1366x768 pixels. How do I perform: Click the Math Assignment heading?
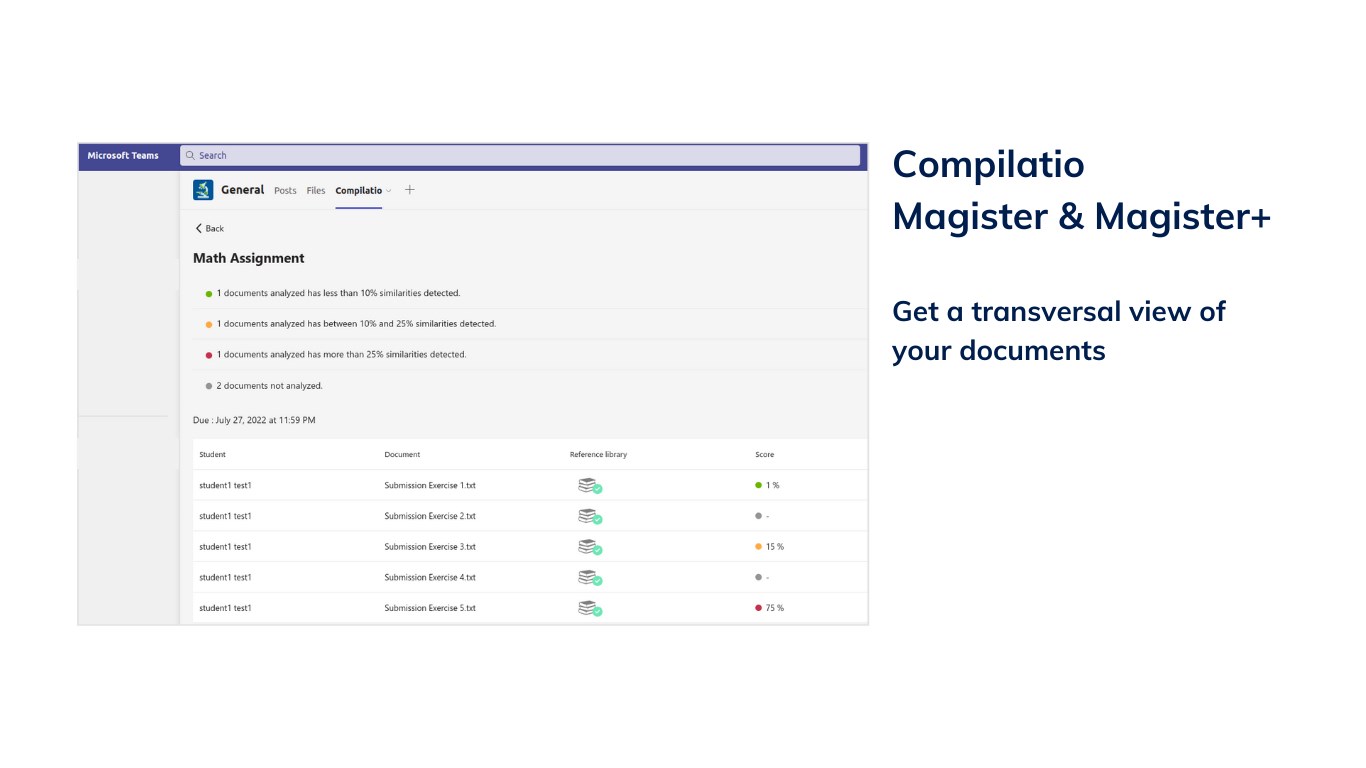(x=249, y=258)
